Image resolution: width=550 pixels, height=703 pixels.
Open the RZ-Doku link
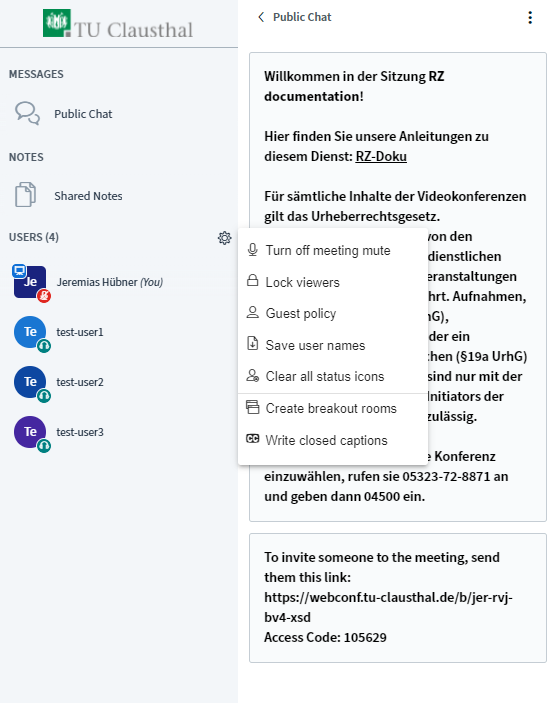point(381,156)
